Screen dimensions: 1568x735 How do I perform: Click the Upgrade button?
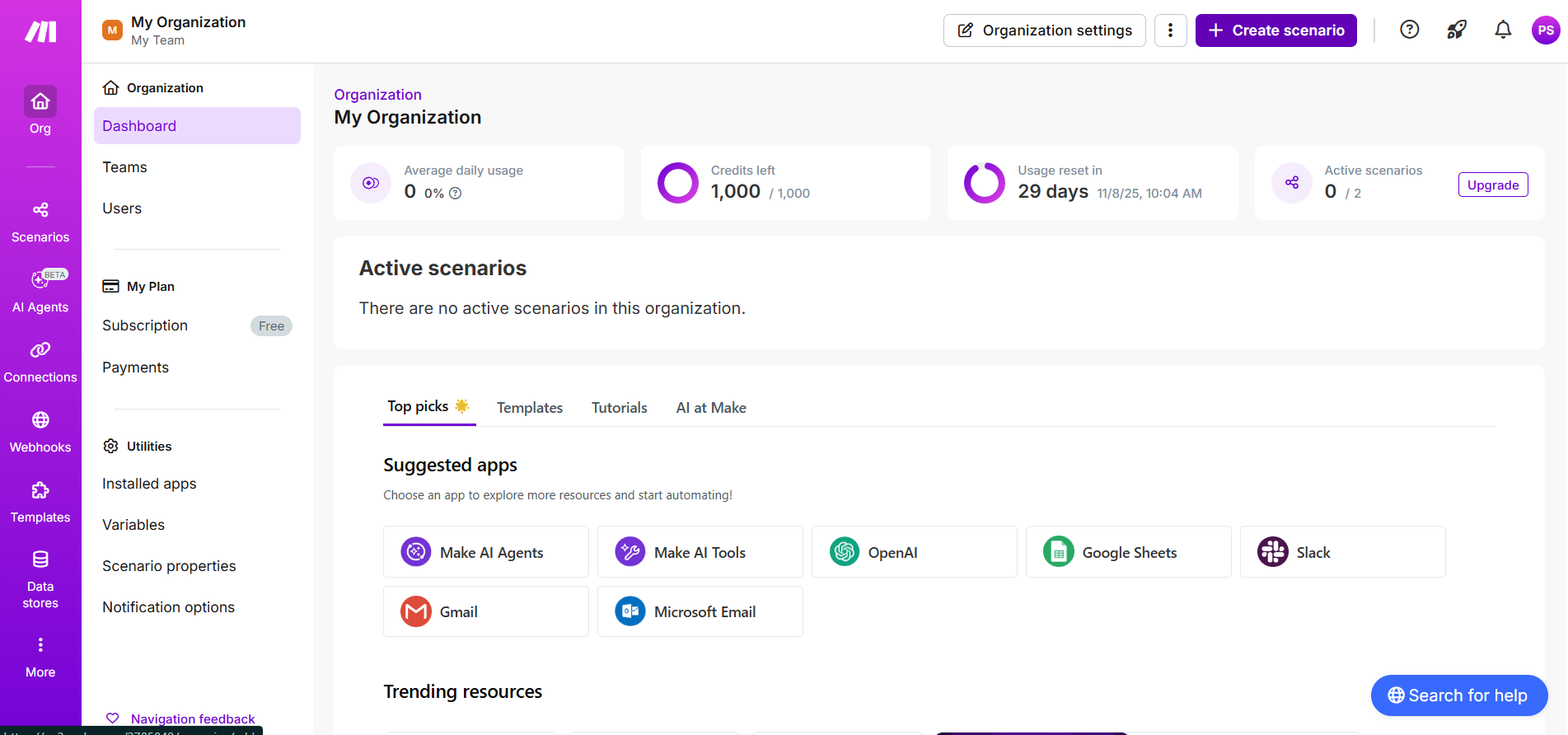(x=1493, y=185)
